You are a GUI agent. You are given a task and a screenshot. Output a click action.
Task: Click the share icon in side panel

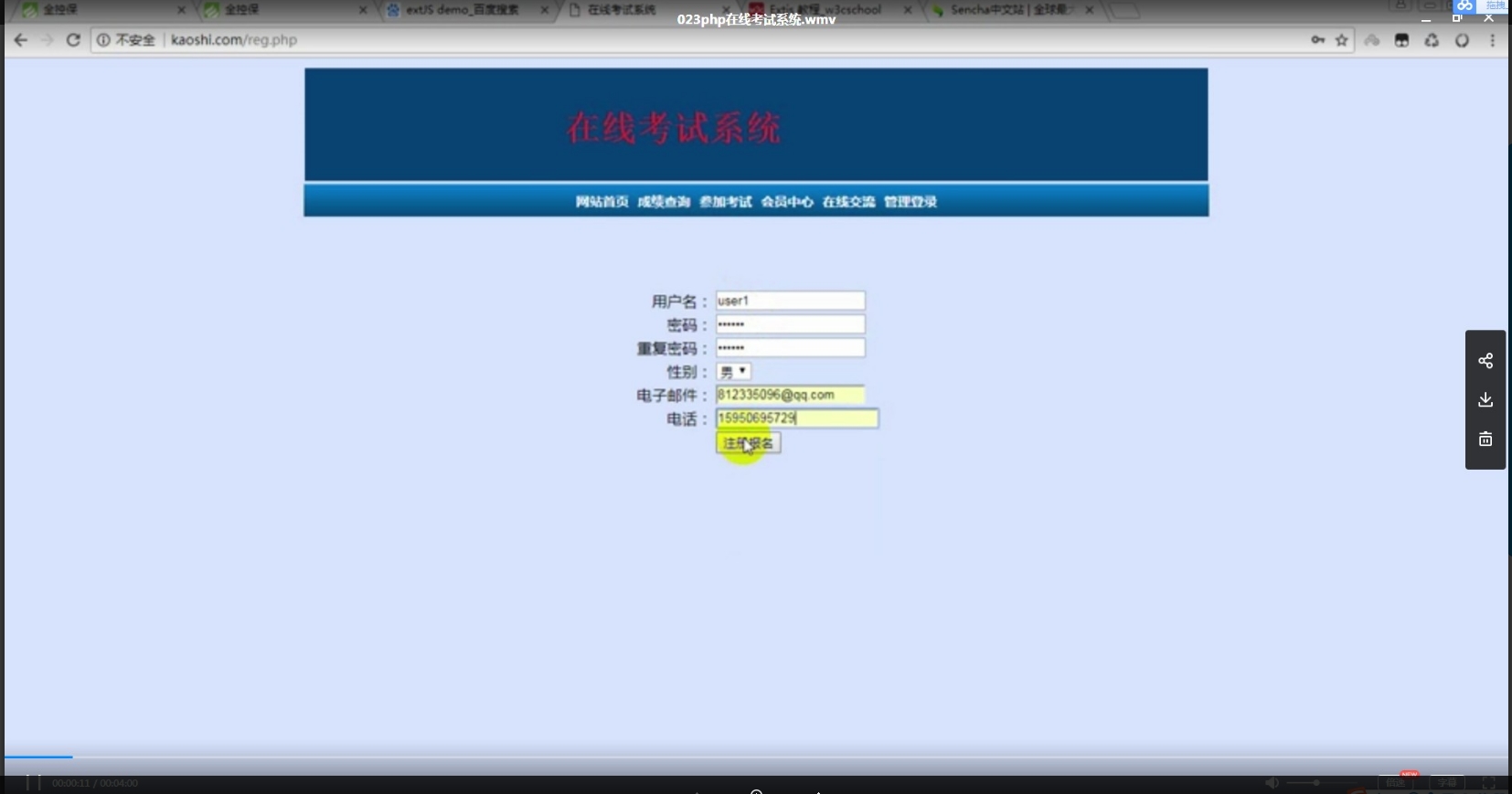[x=1485, y=361]
